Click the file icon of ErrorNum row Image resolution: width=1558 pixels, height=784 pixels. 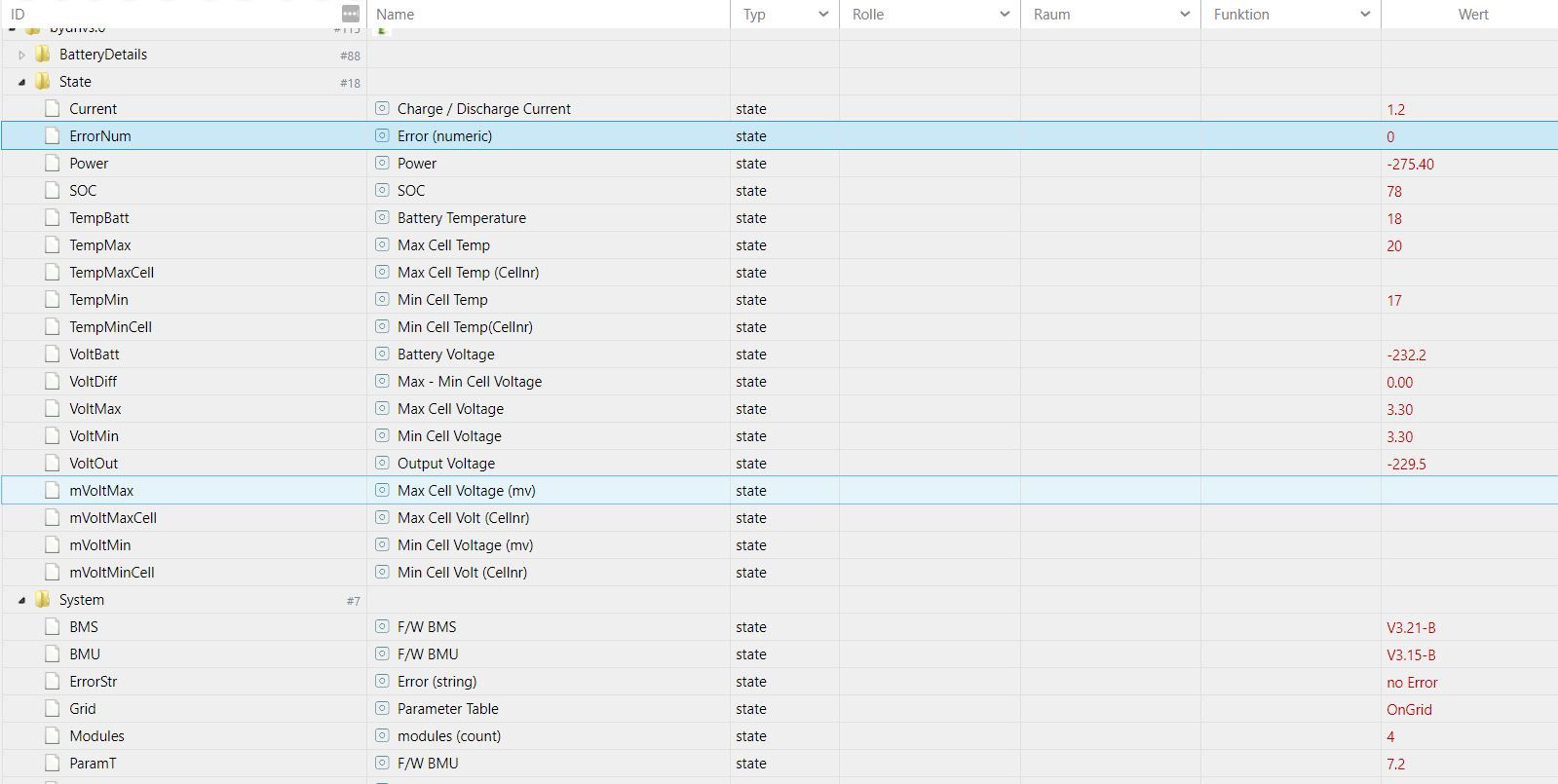[53, 136]
